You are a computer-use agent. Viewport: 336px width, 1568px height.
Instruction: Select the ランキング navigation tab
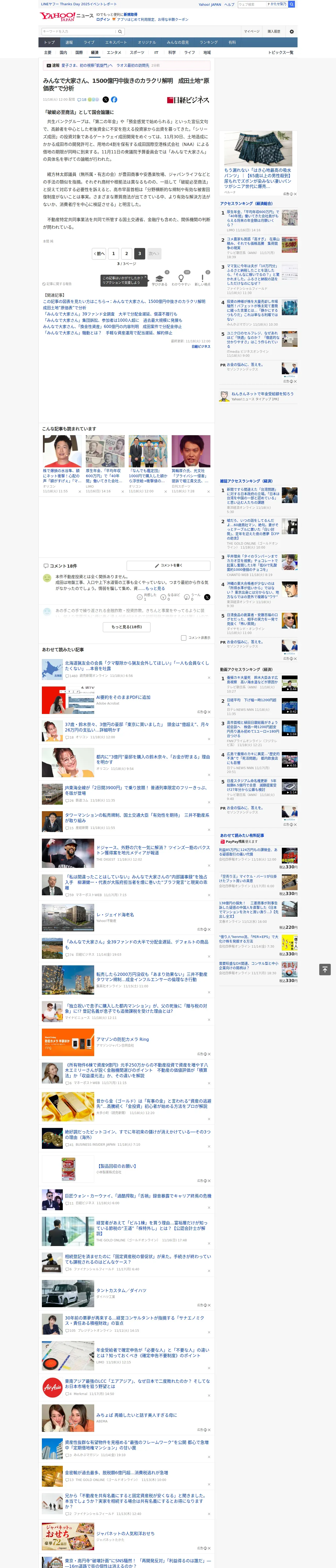coord(209,43)
